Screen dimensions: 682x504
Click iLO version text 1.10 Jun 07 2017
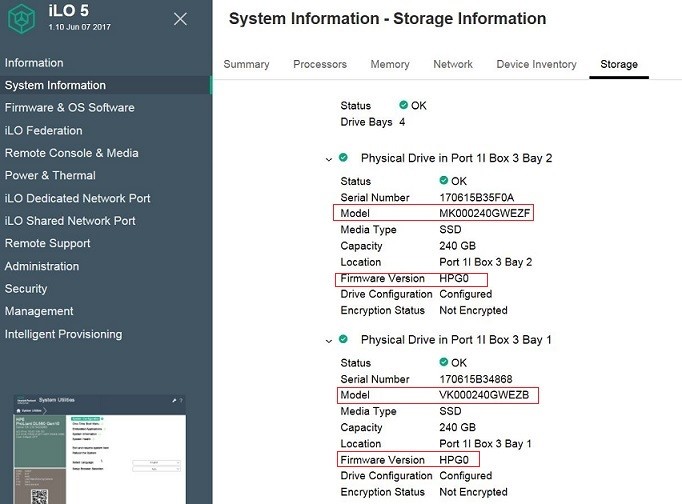[80, 27]
